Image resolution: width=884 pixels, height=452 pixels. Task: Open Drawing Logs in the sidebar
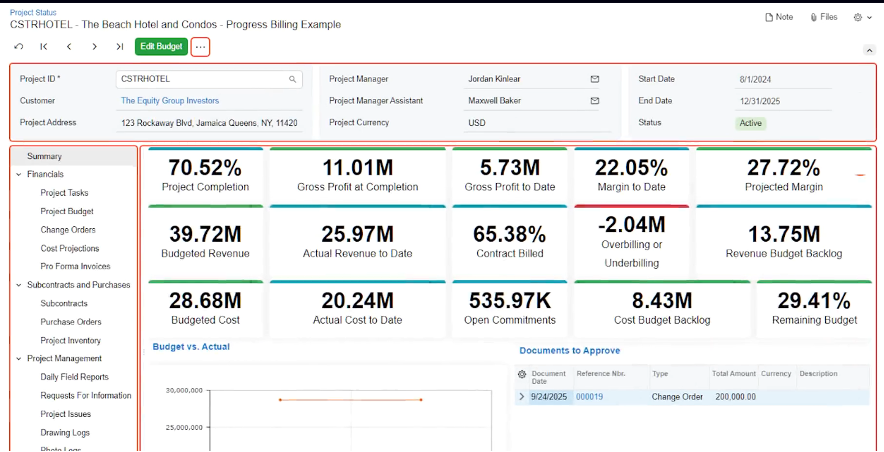(65, 433)
